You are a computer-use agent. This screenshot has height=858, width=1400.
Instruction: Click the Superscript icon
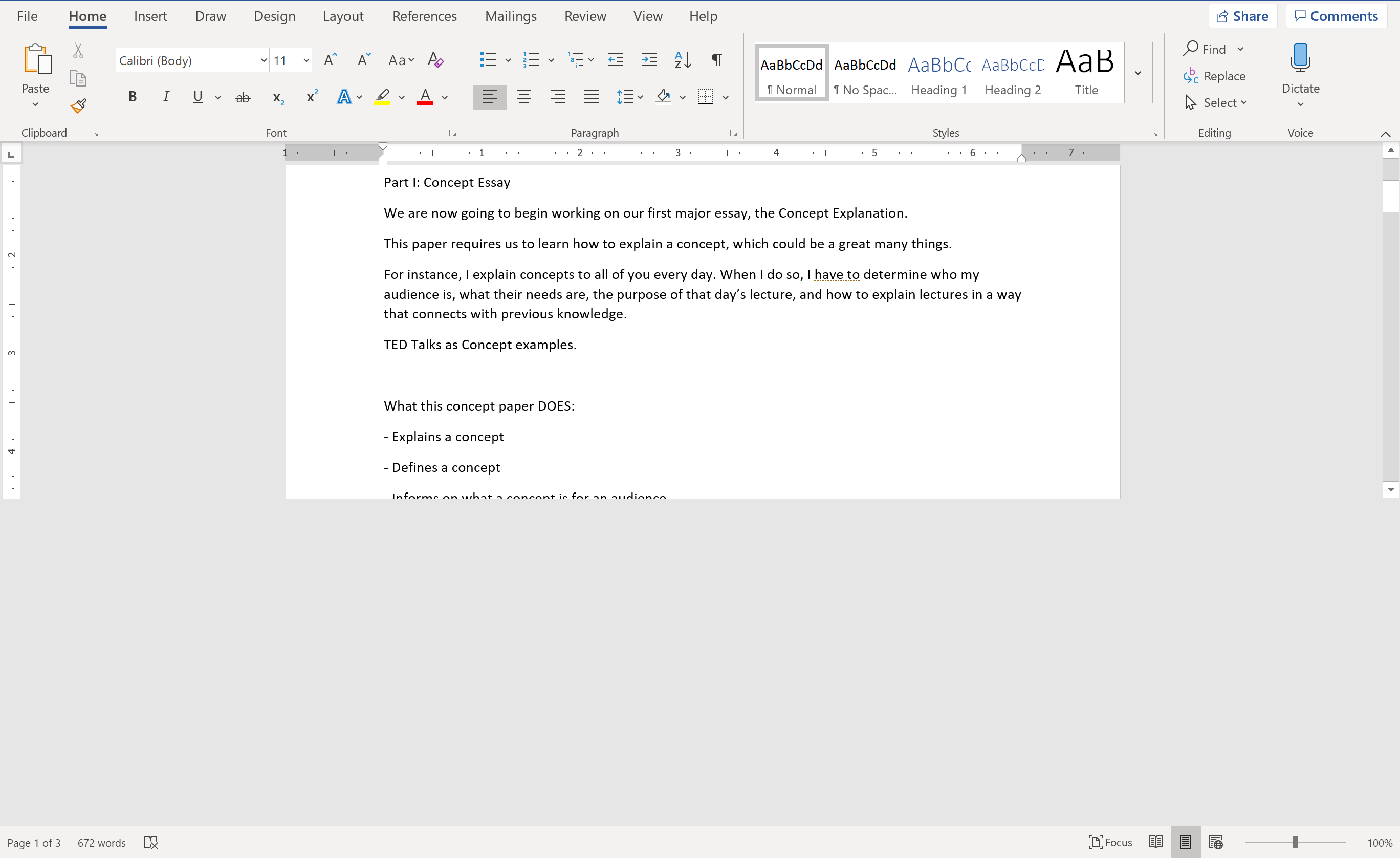click(x=311, y=97)
